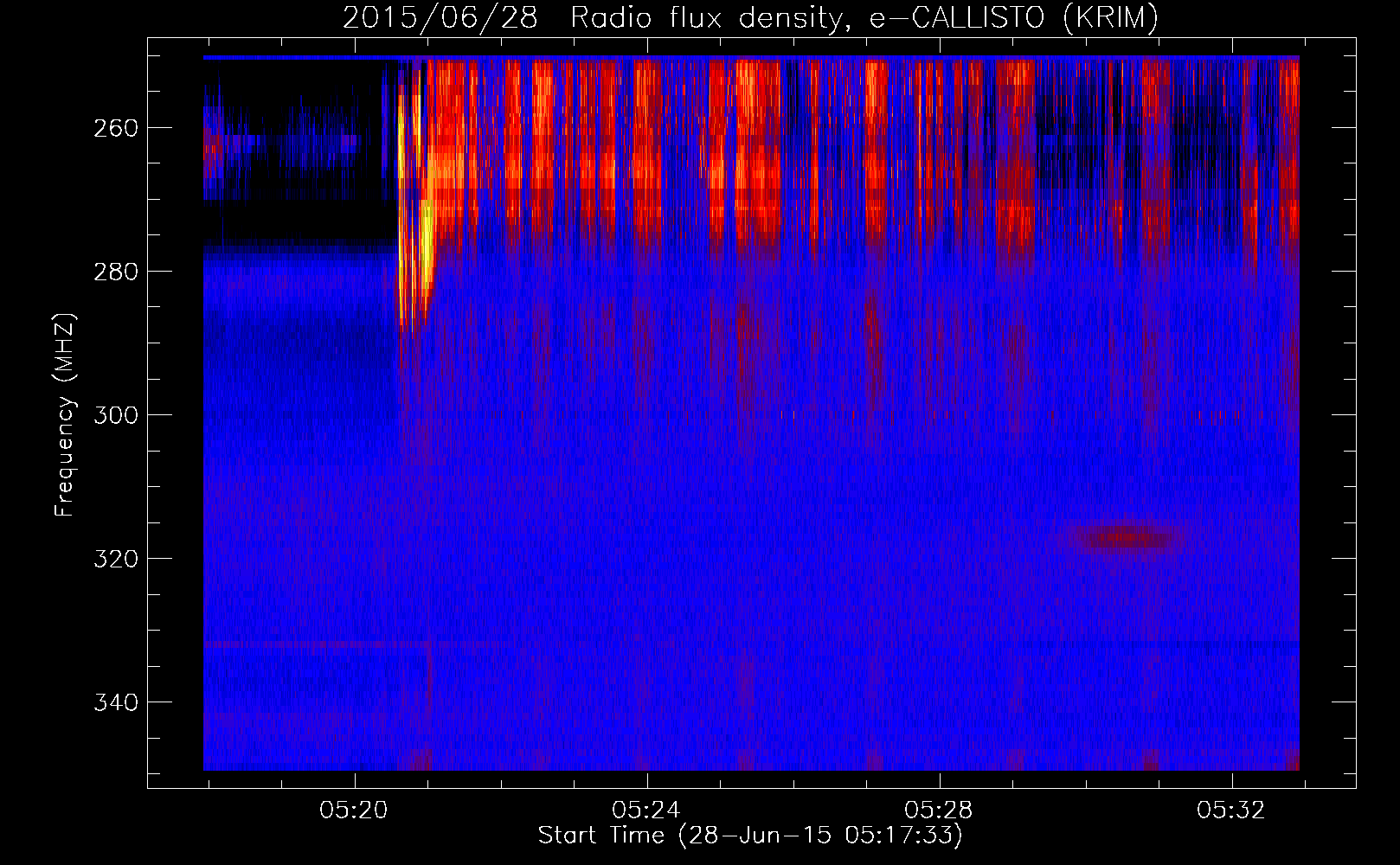Click the isolated red patch near 320 MHz

point(1125,537)
